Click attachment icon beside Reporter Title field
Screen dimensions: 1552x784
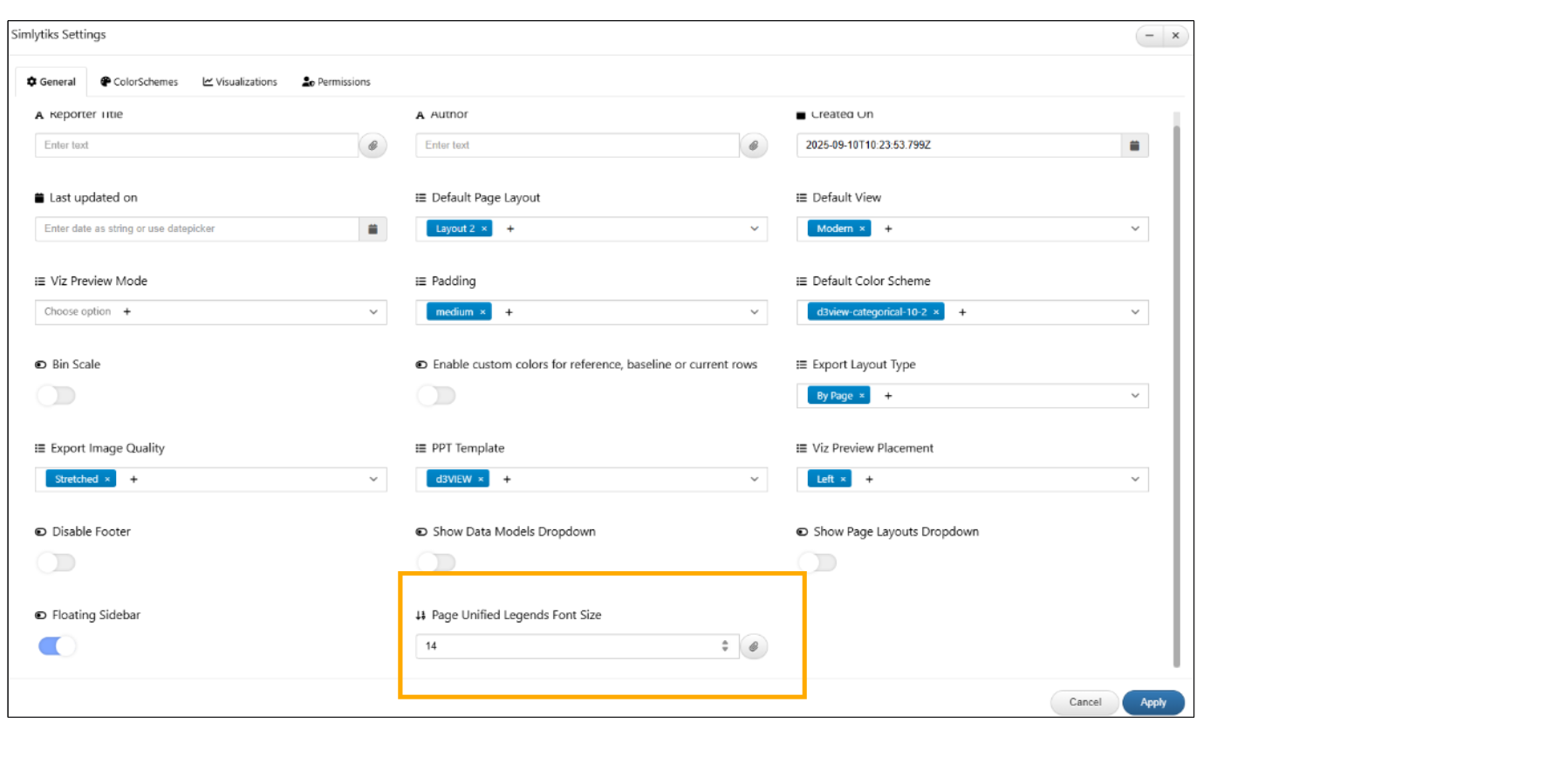coord(373,146)
